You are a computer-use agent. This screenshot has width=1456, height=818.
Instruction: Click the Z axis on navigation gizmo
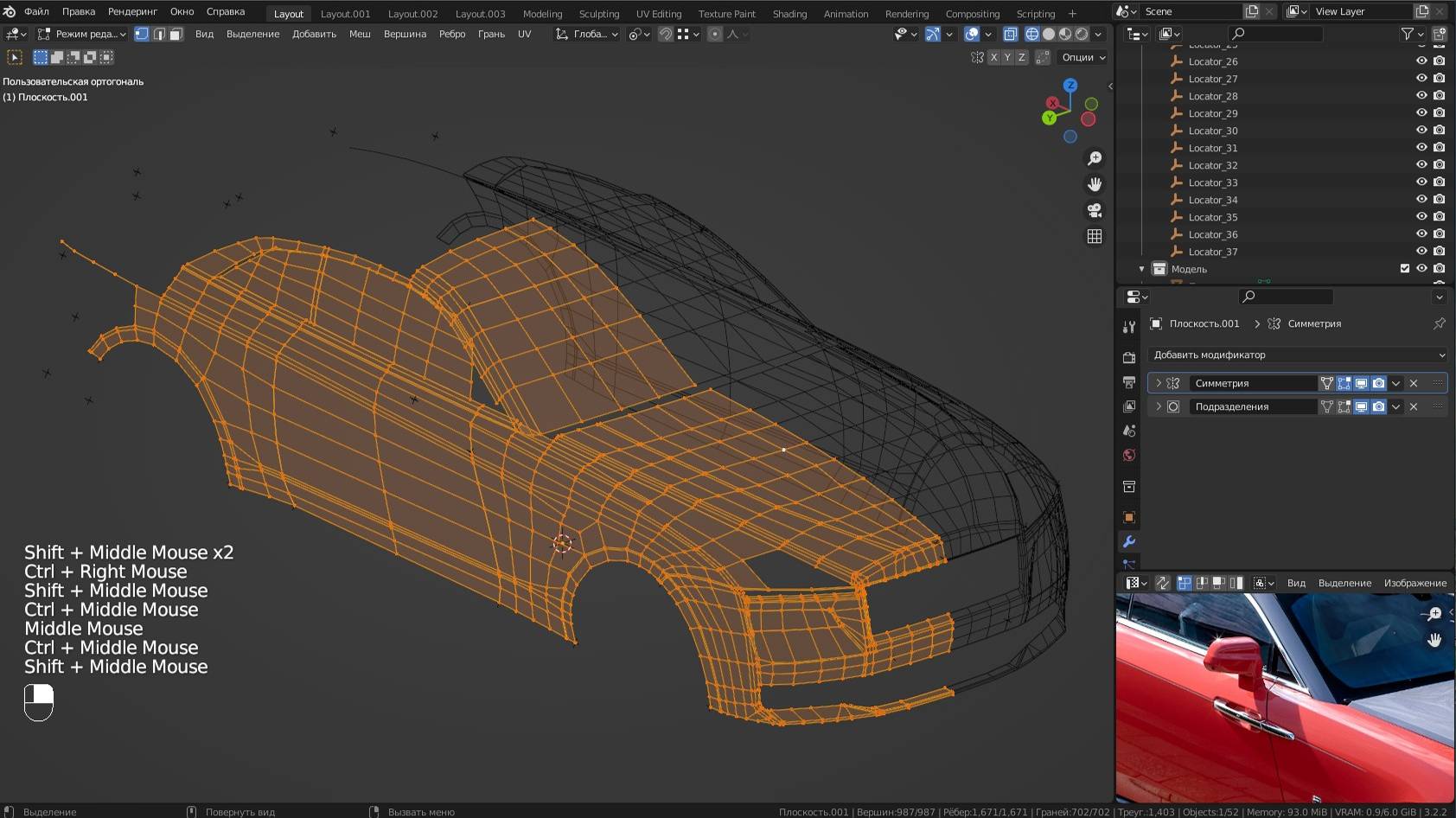point(1070,85)
